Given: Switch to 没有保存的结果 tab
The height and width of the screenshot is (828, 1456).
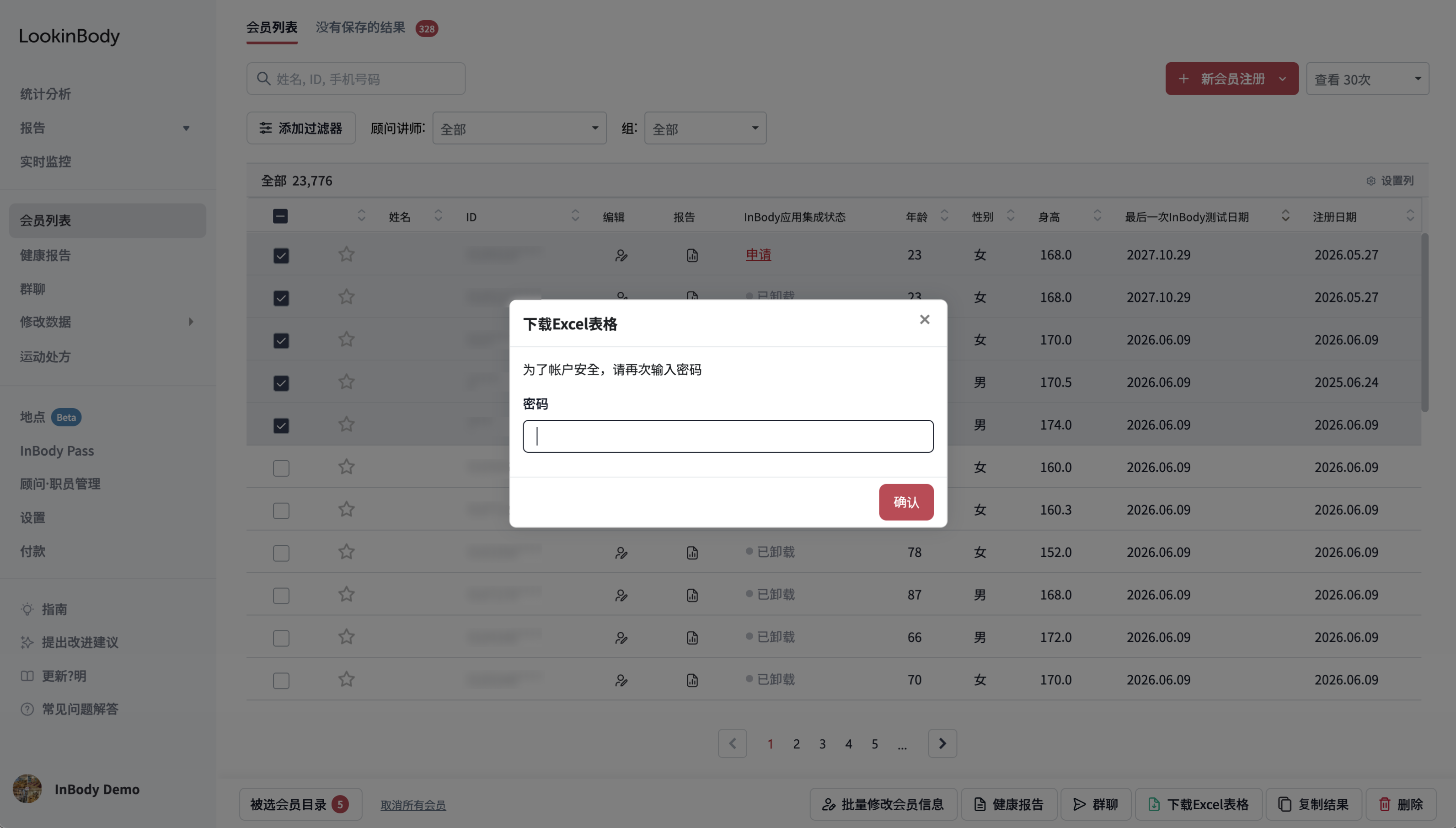Looking at the screenshot, I should click(360, 27).
